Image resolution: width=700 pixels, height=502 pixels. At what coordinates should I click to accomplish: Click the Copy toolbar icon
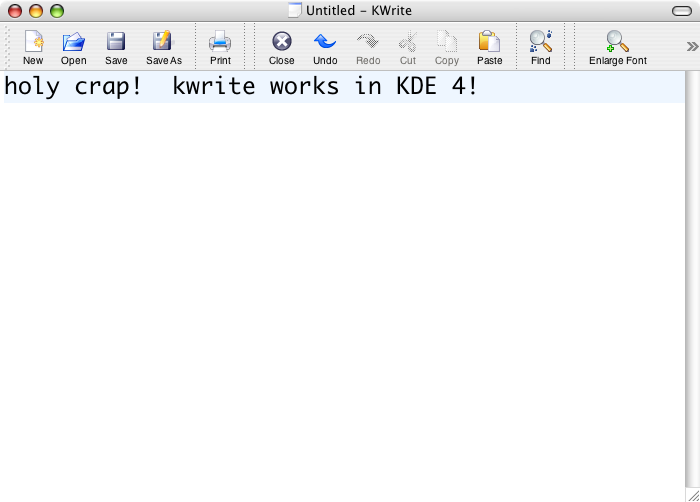tap(447, 47)
